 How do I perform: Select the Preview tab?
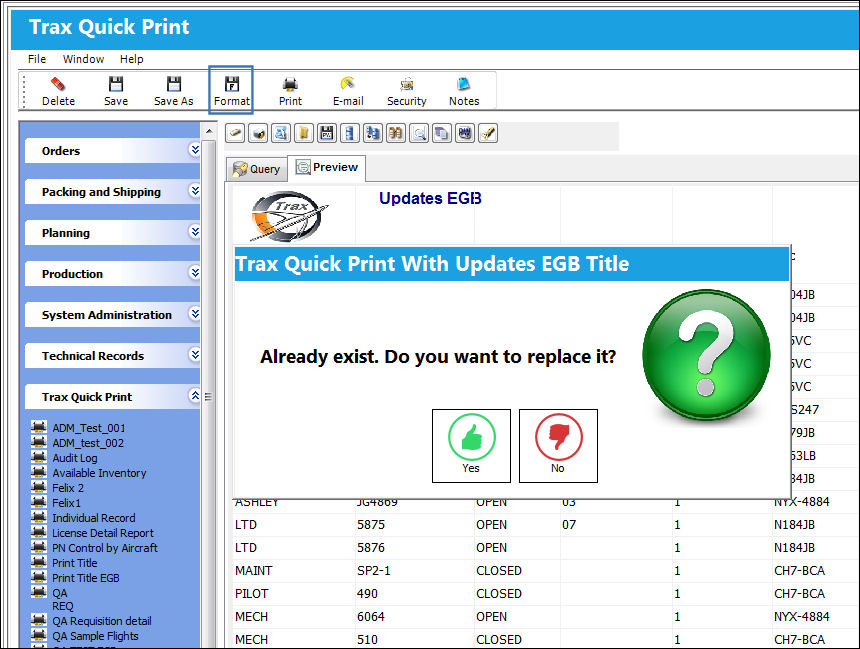click(327, 167)
